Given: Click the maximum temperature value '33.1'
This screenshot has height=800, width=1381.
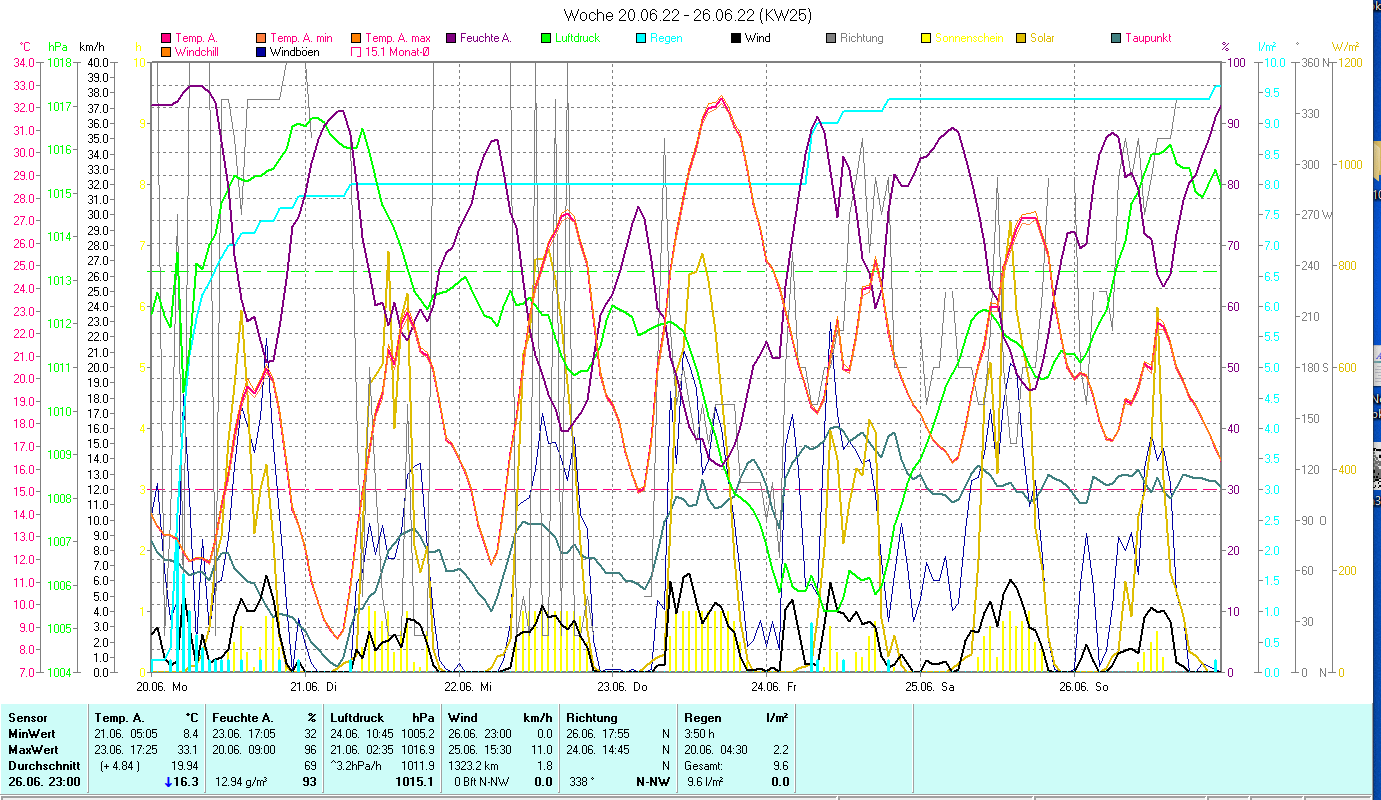Looking at the screenshot, I should coord(186,750).
